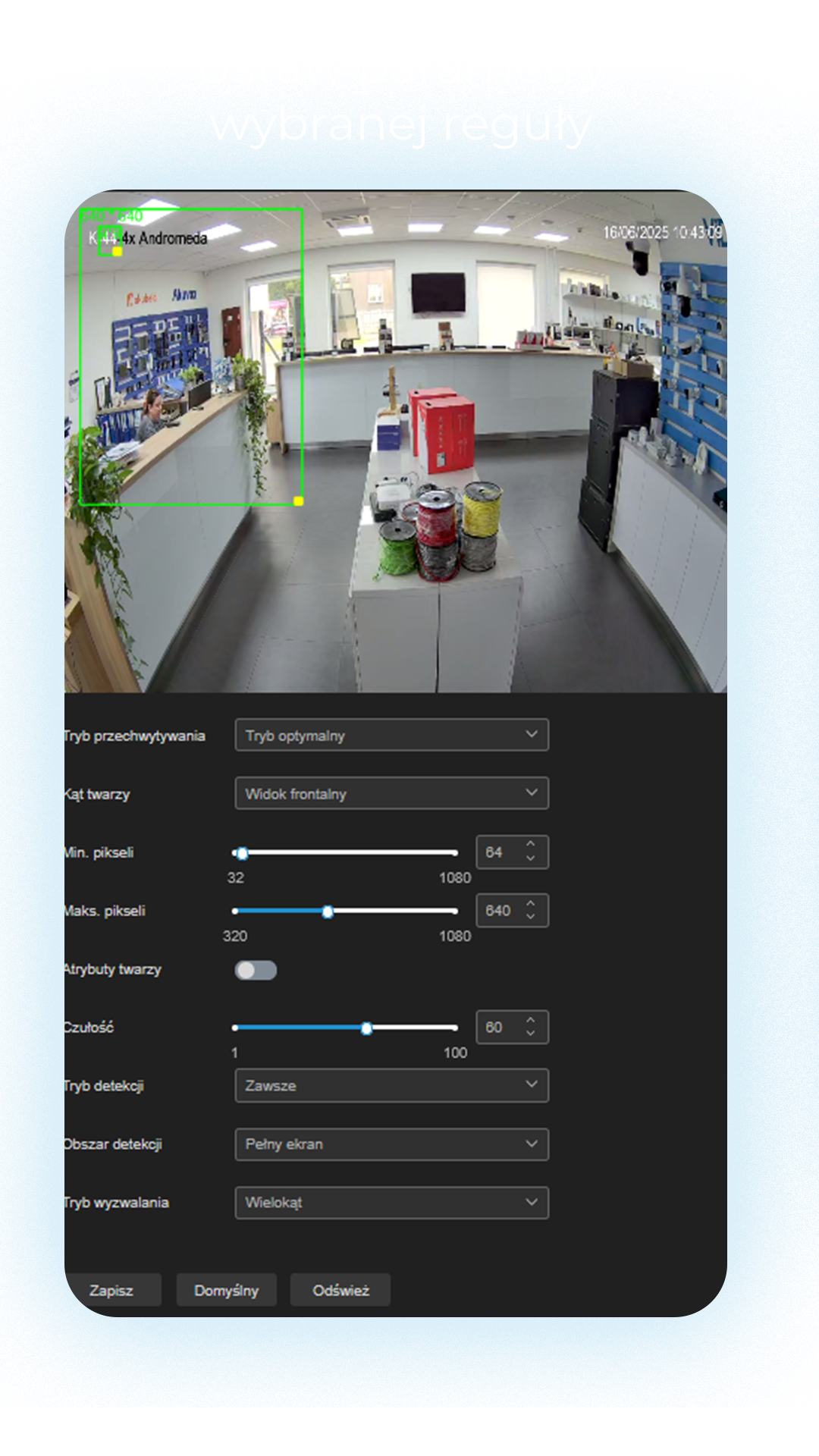Open the Tryb detekcji dropdown
Viewport: 819px width, 1456px height.
pyautogui.click(x=391, y=1085)
